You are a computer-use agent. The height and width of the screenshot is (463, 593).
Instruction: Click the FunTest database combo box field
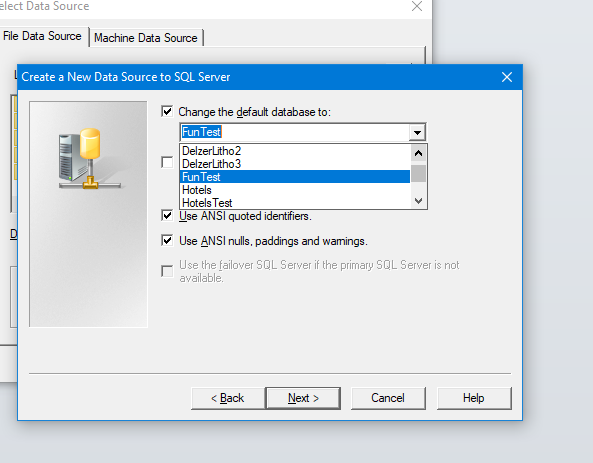295,132
